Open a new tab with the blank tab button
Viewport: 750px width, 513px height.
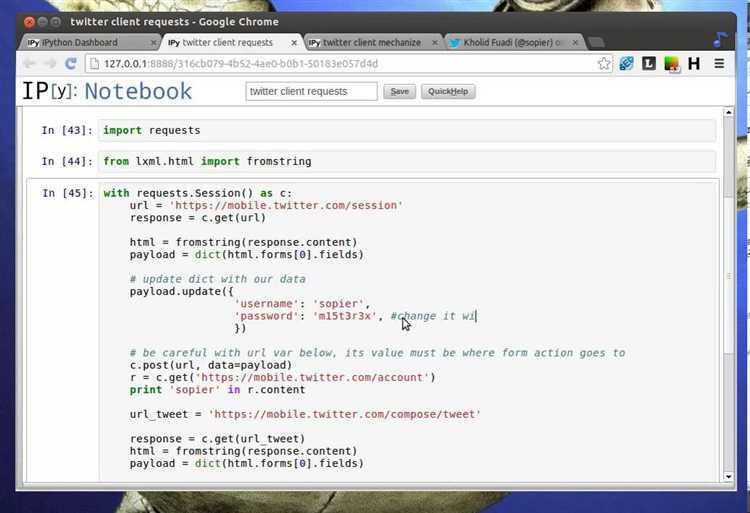(x=596, y=43)
